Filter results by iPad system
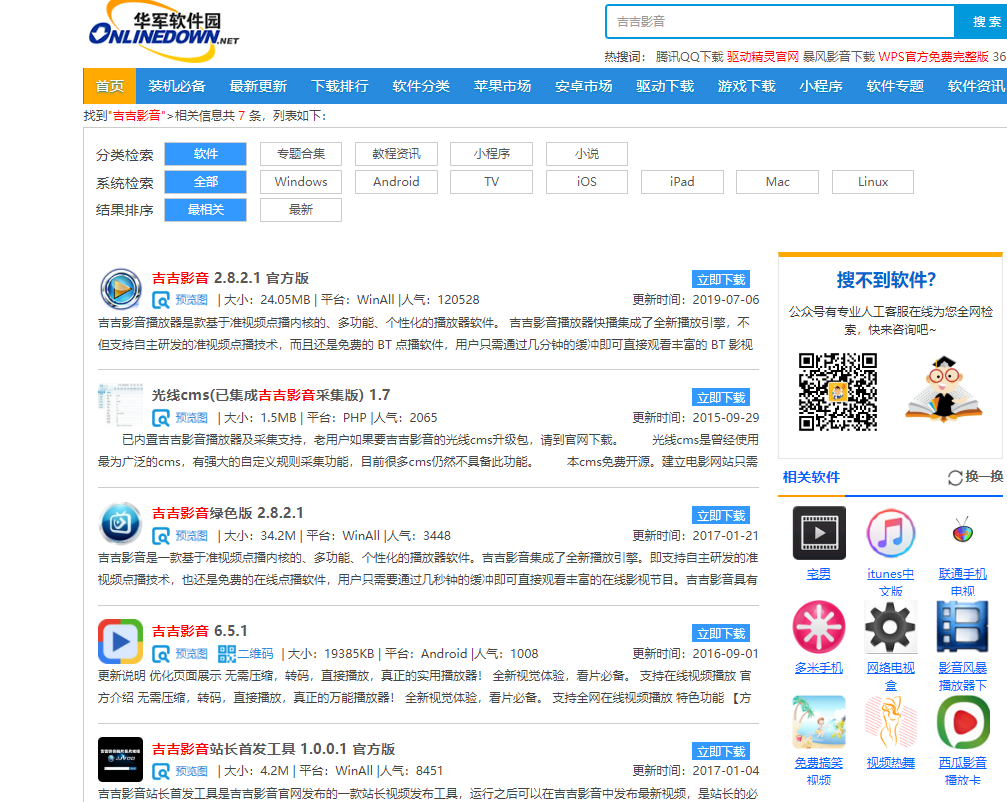1007x802 pixels. tap(682, 182)
